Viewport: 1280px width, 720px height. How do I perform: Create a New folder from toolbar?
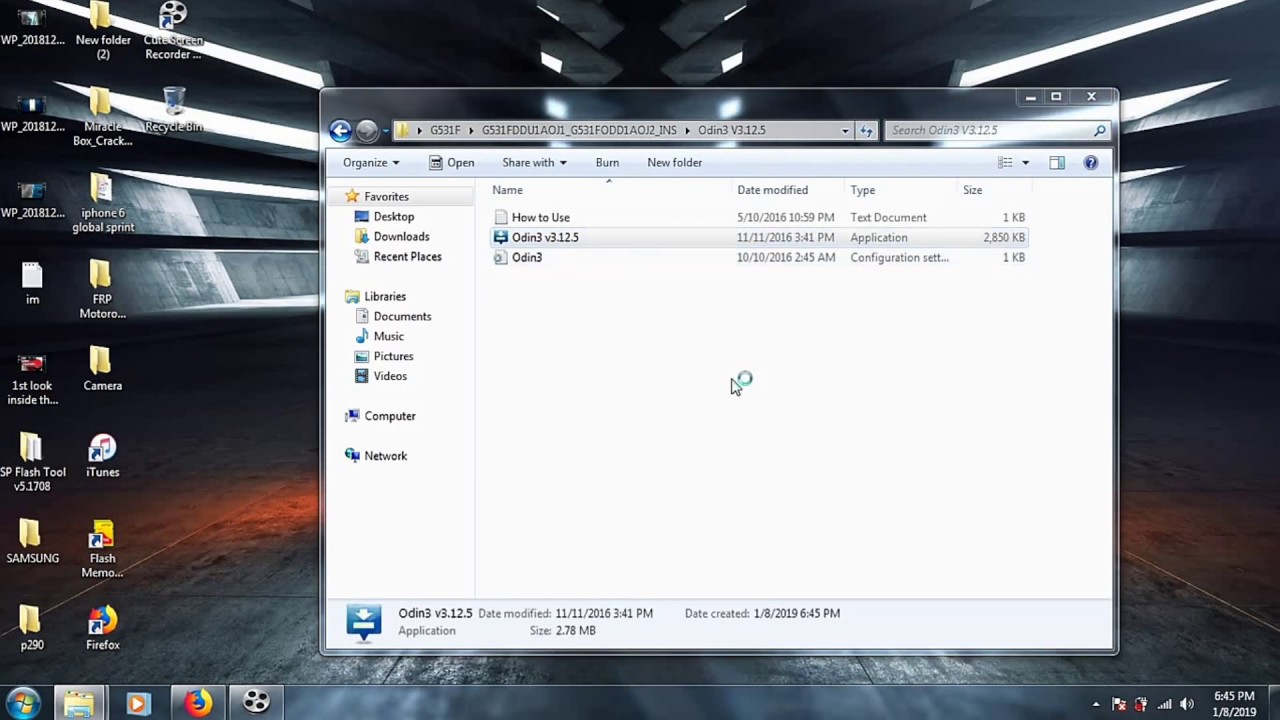[x=674, y=163]
